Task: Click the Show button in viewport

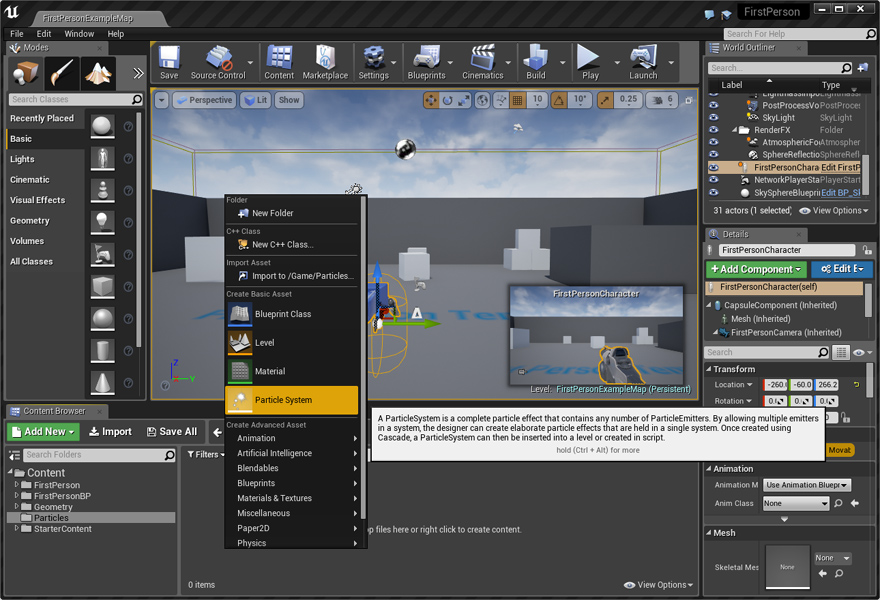Action: (289, 100)
